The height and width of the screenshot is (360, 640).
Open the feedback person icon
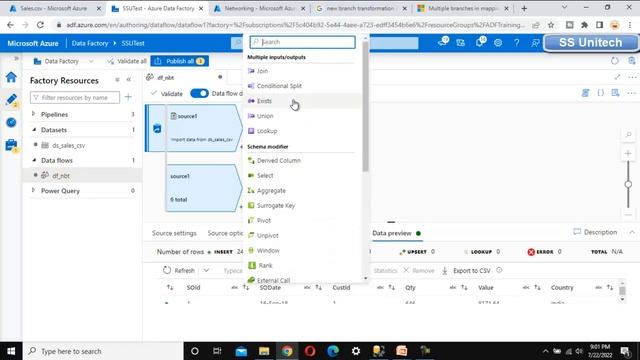[x=535, y=42]
